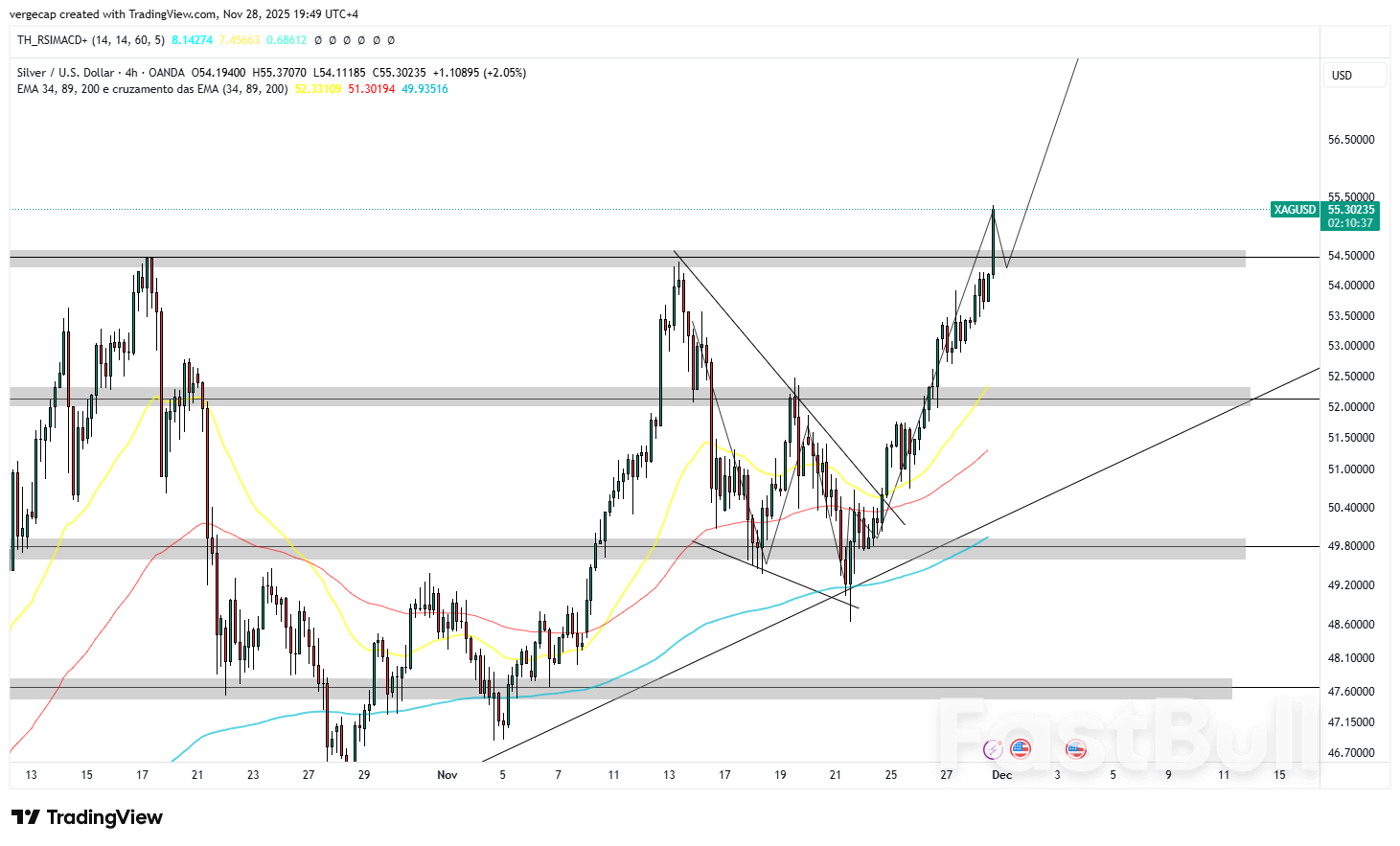Screen dimensions: 1400x846
Task: Click the TradingView logo
Action: (86, 817)
